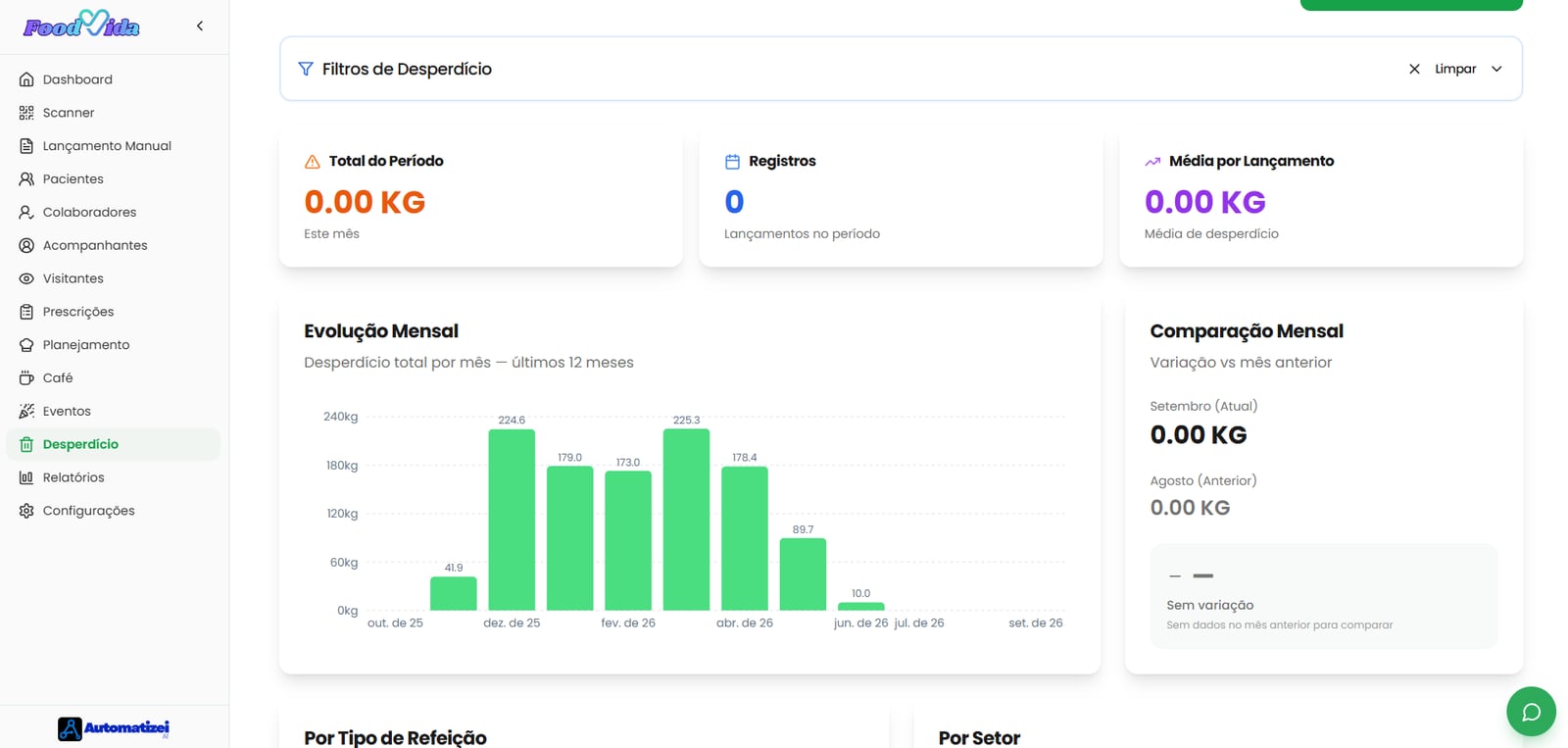Click the Por Setor heading
The image size is (1568, 748).
pos(979,737)
